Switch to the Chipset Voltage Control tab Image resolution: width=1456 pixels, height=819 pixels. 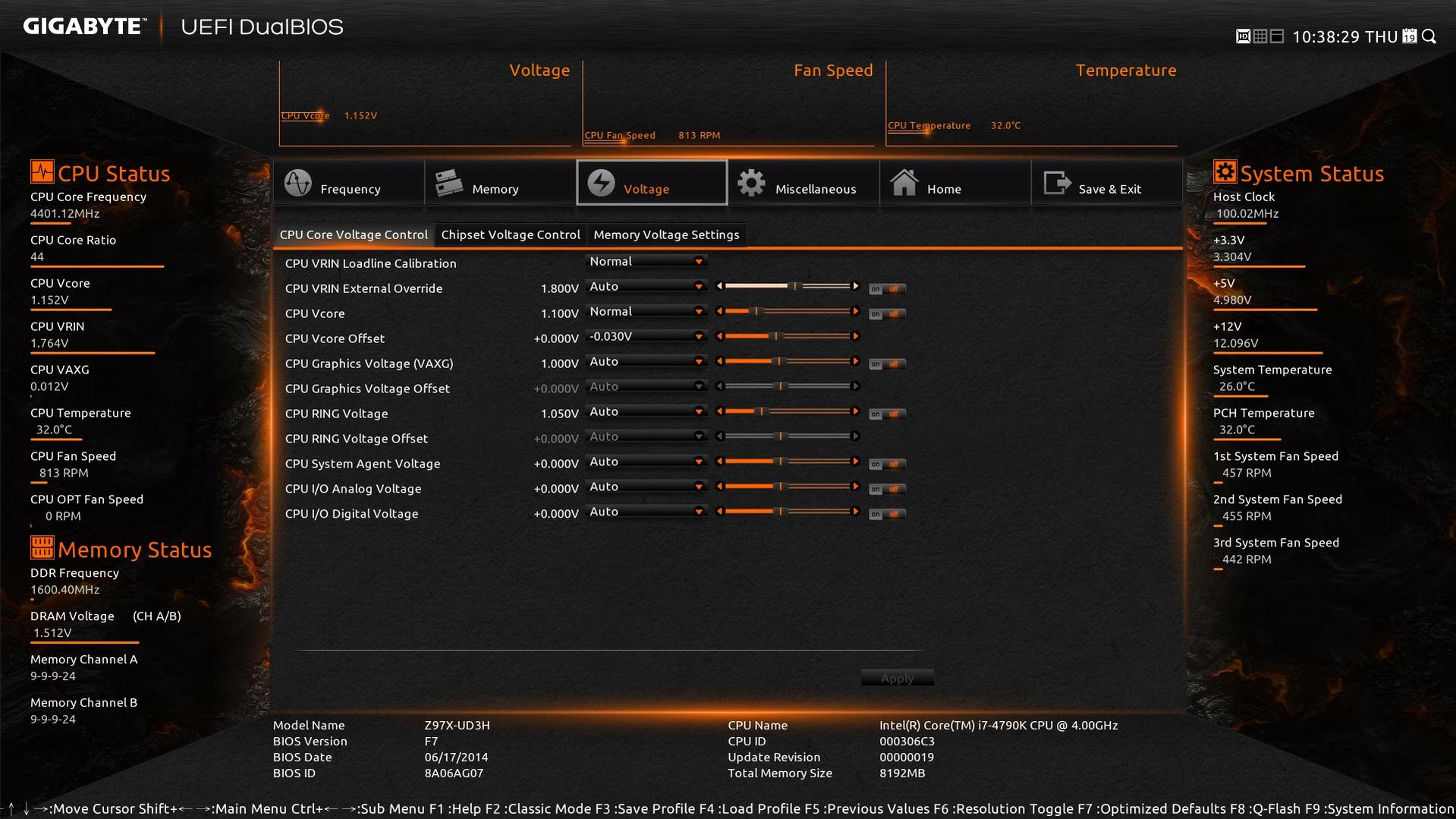[x=511, y=235]
